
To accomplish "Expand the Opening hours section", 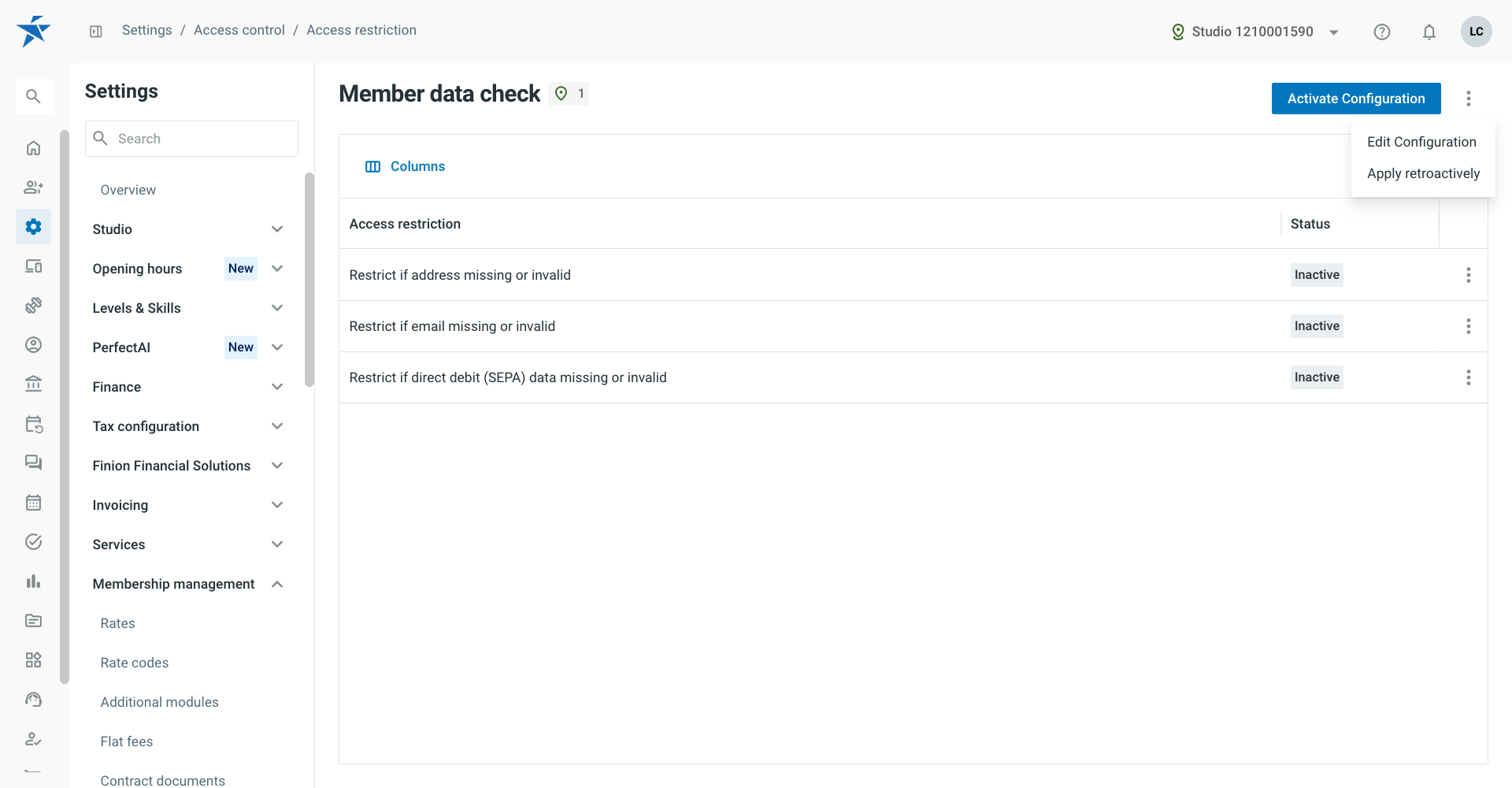I will coord(187,269).
